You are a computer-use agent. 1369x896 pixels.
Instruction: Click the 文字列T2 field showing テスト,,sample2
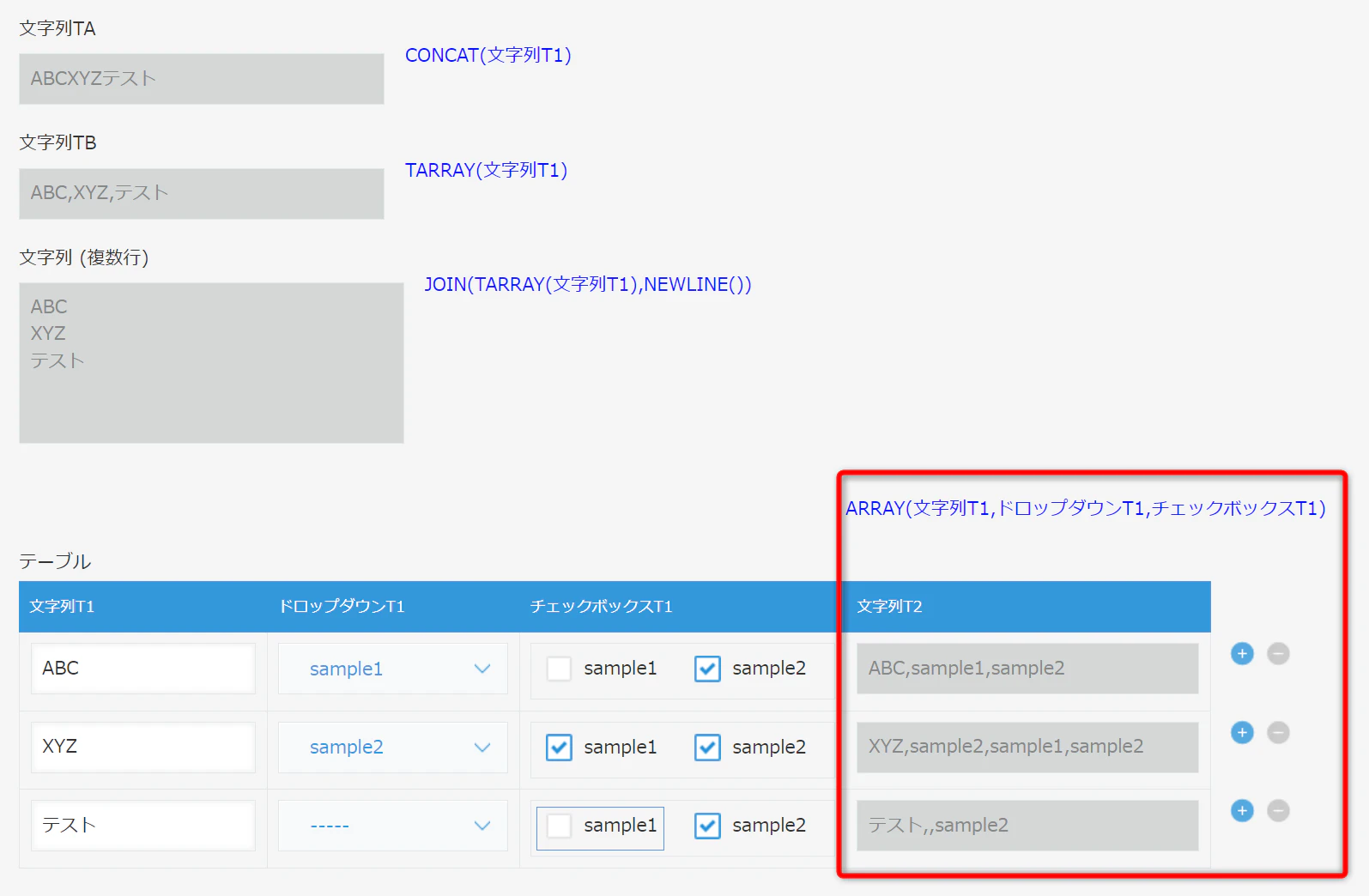[1027, 826]
